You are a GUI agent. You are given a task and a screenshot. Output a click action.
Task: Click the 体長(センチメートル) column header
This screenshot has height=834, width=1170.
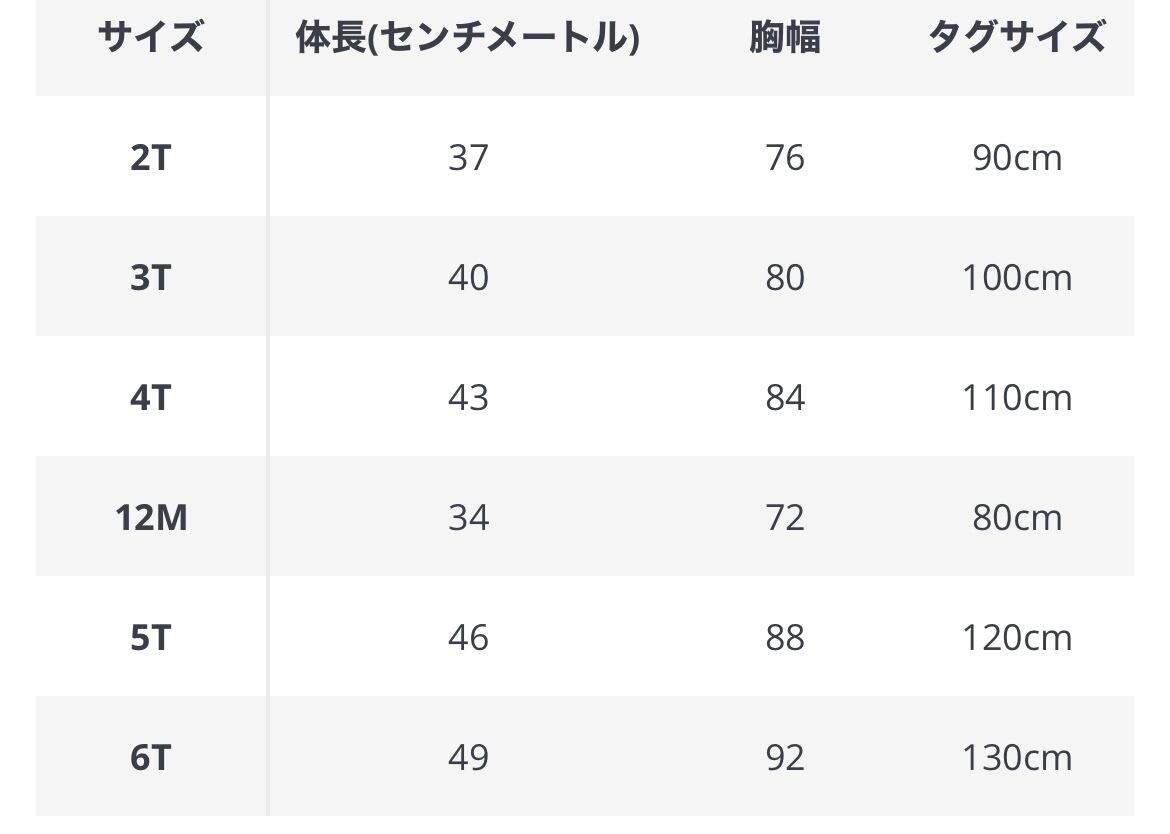pyautogui.click(x=467, y=38)
